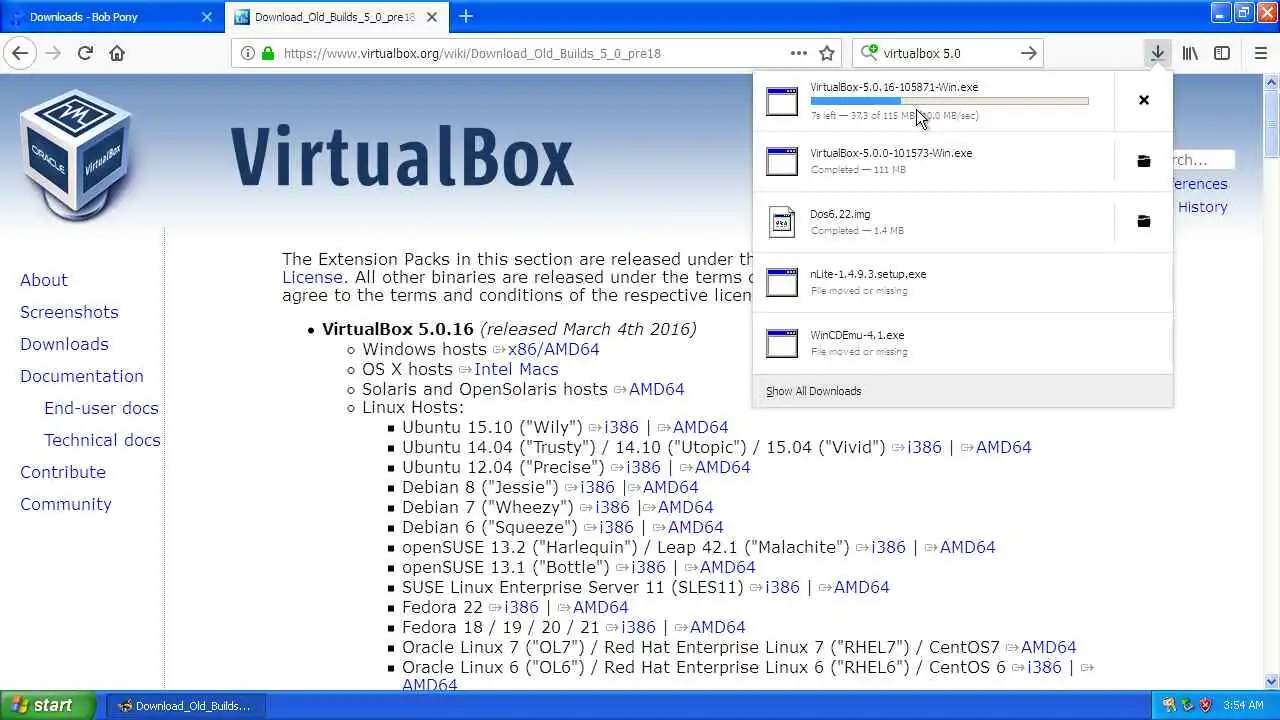The image size is (1280, 720).
Task: Open Show All Downloads
Action: pyautogui.click(x=813, y=391)
